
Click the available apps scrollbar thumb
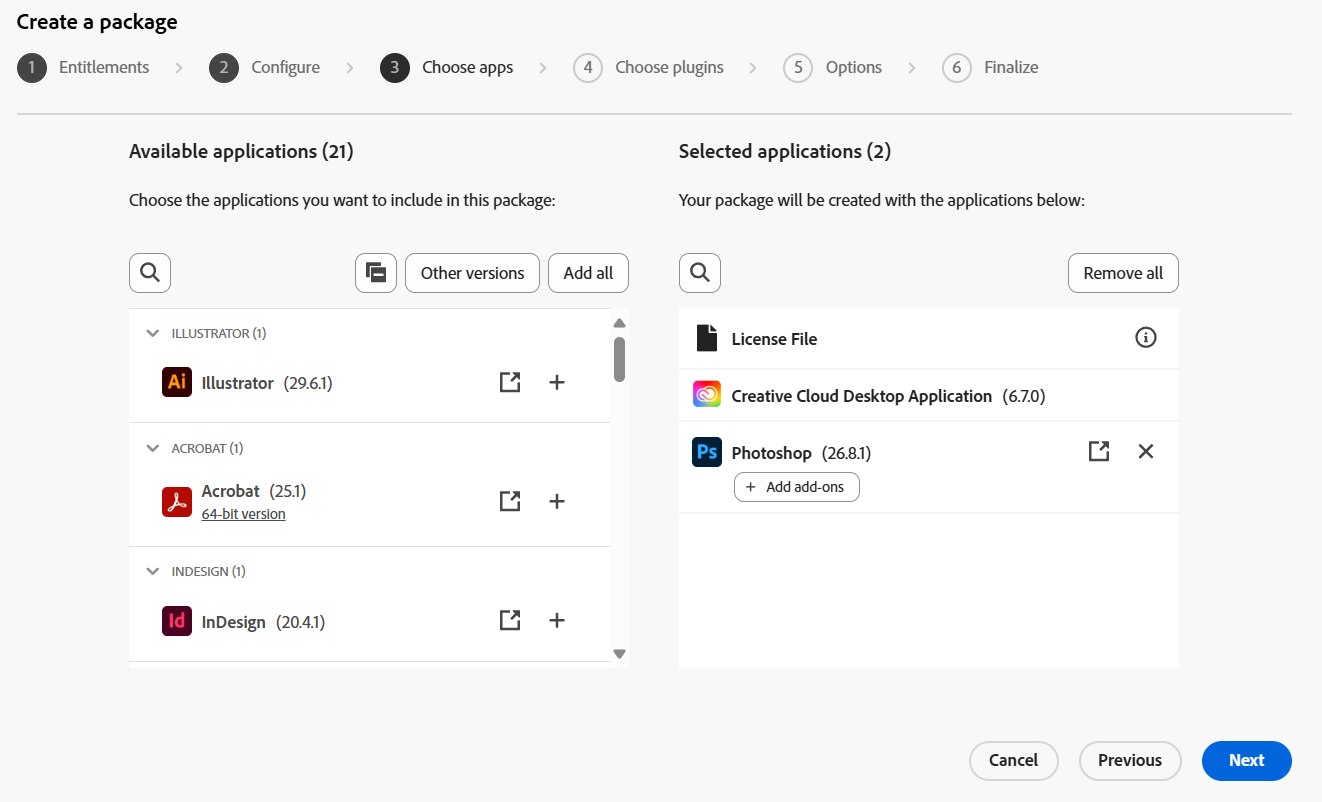coord(619,359)
